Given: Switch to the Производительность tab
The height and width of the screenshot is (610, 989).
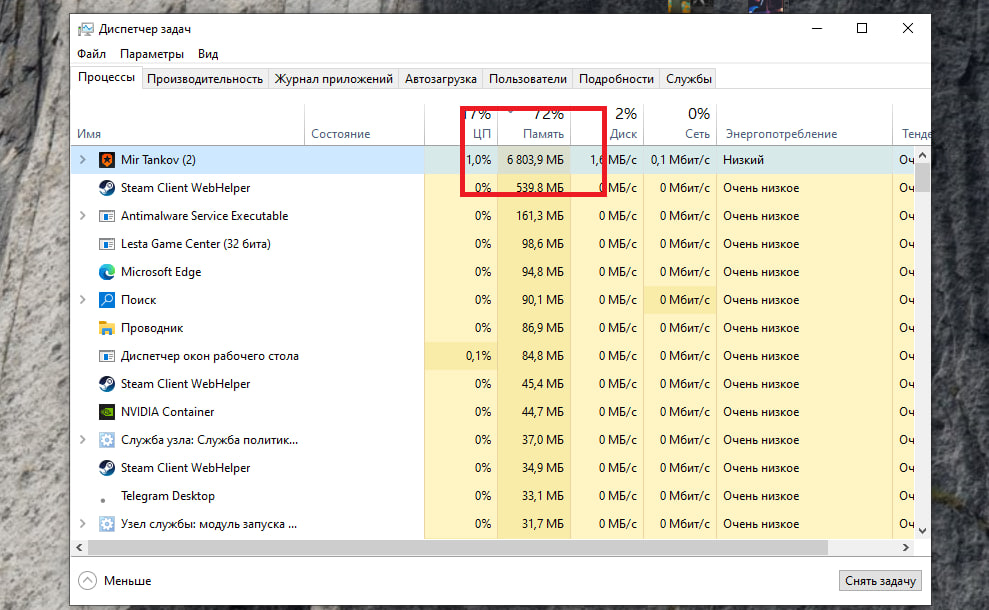Looking at the screenshot, I should 205,79.
